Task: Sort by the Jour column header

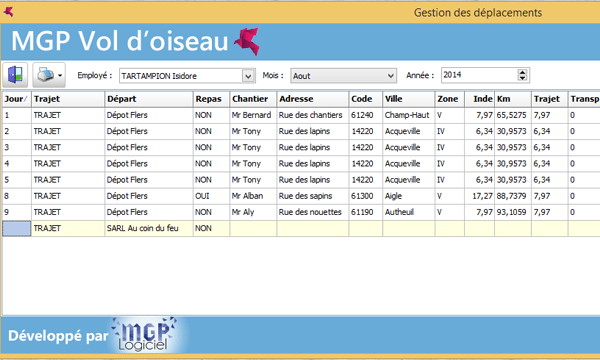Action: click(16, 99)
